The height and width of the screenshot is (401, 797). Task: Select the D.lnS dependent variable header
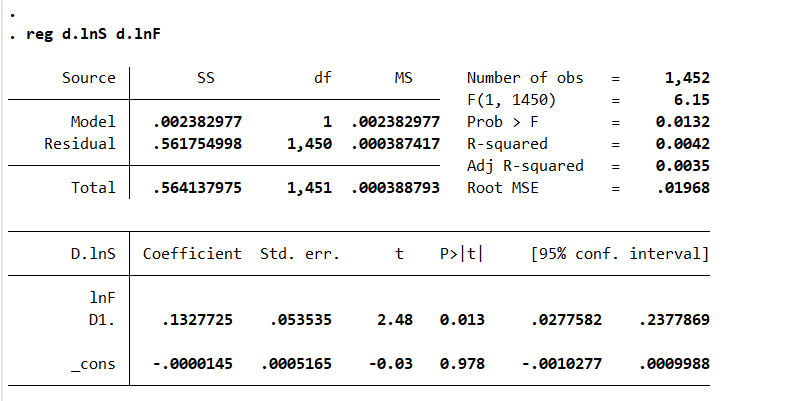[94, 254]
